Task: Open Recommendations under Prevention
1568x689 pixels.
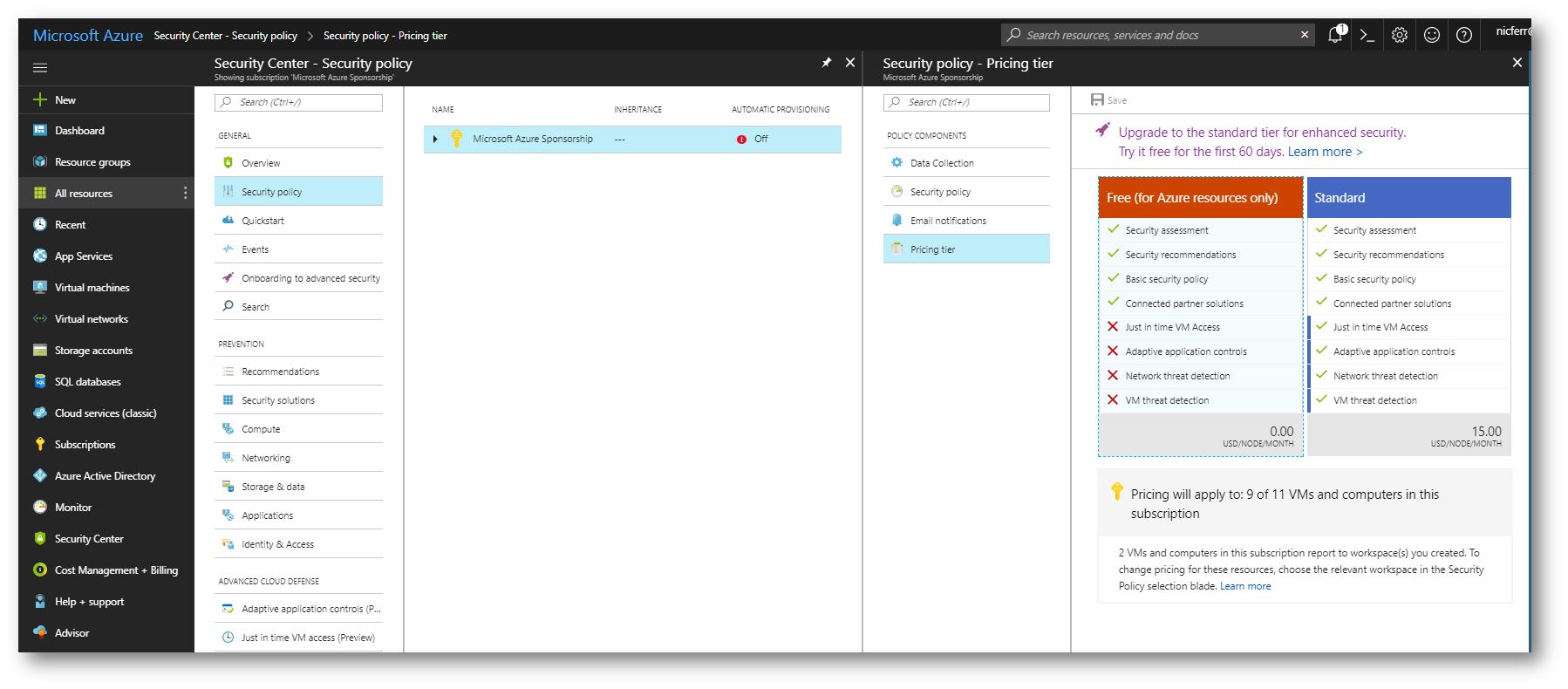Action: pyautogui.click(x=298, y=372)
